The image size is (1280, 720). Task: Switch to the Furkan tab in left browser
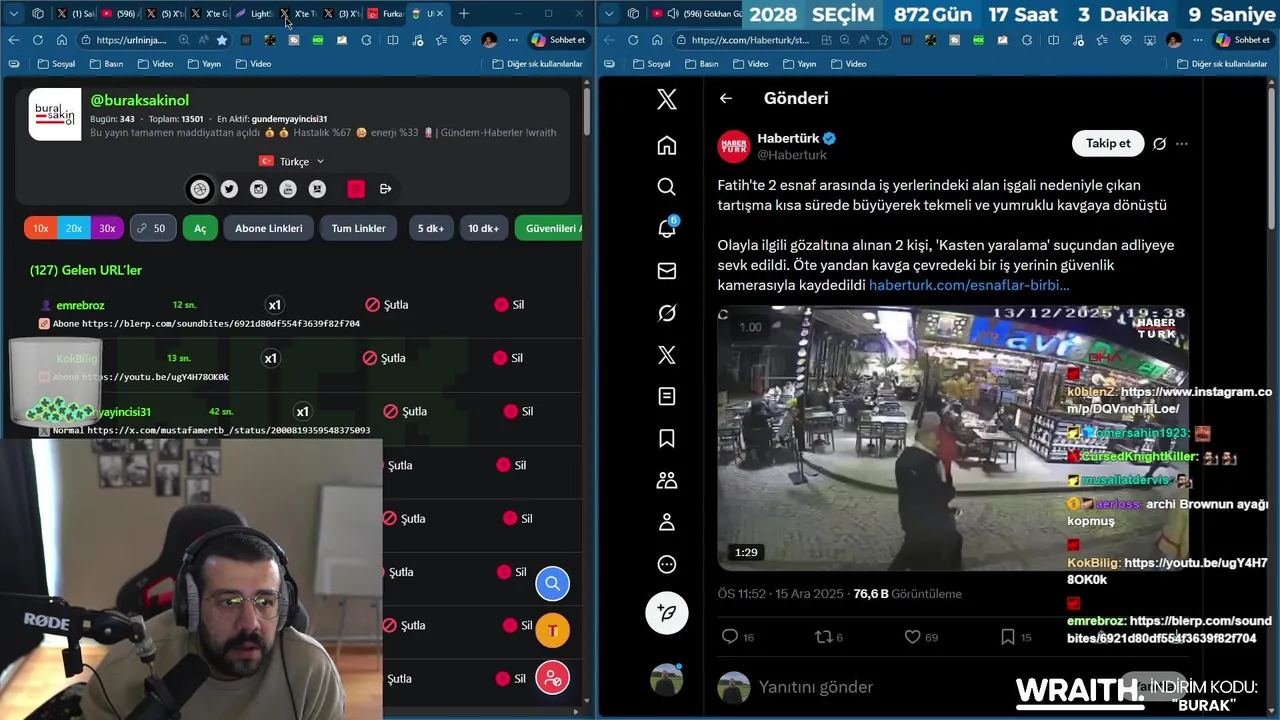click(x=386, y=13)
